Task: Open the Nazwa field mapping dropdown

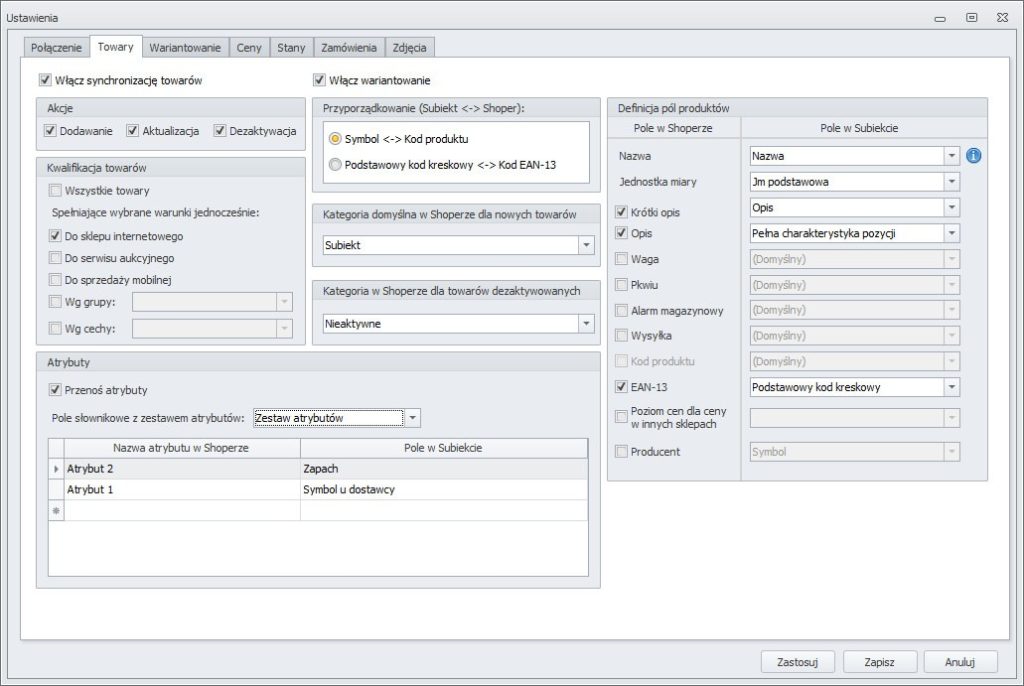Action: [x=952, y=155]
